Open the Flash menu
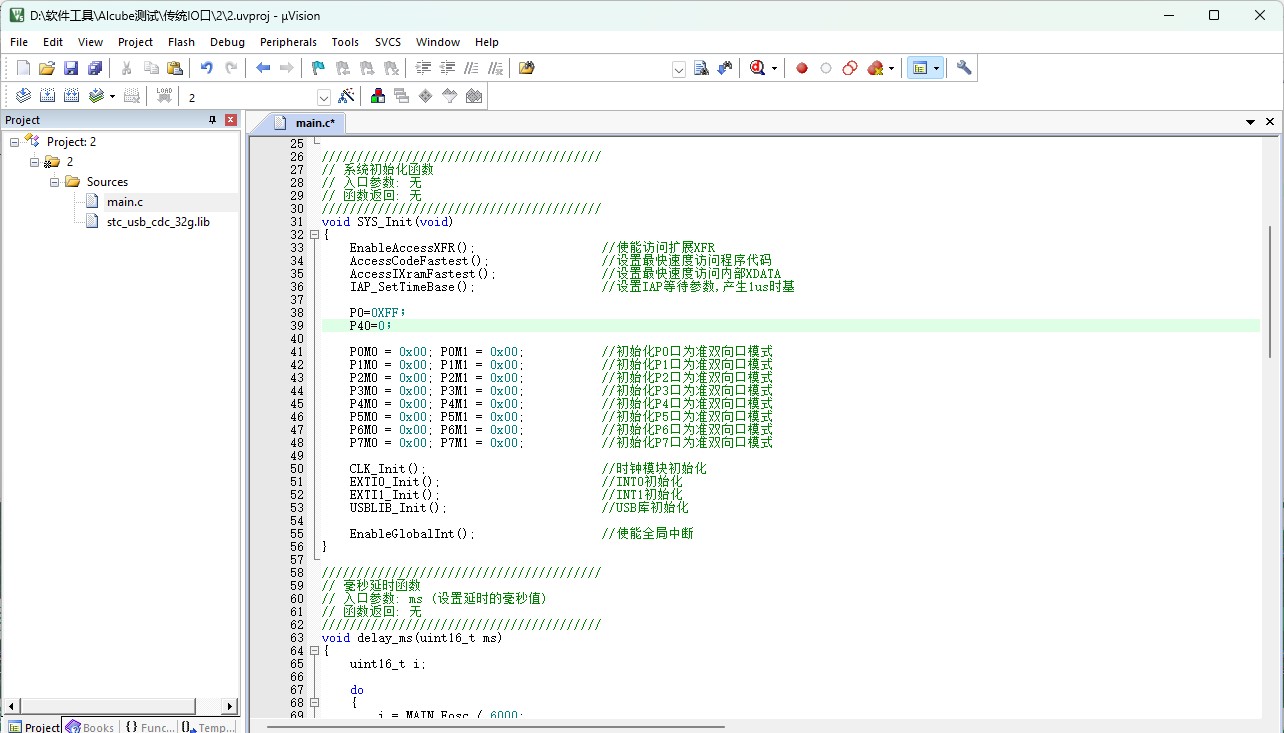The image size is (1284, 733). click(182, 42)
